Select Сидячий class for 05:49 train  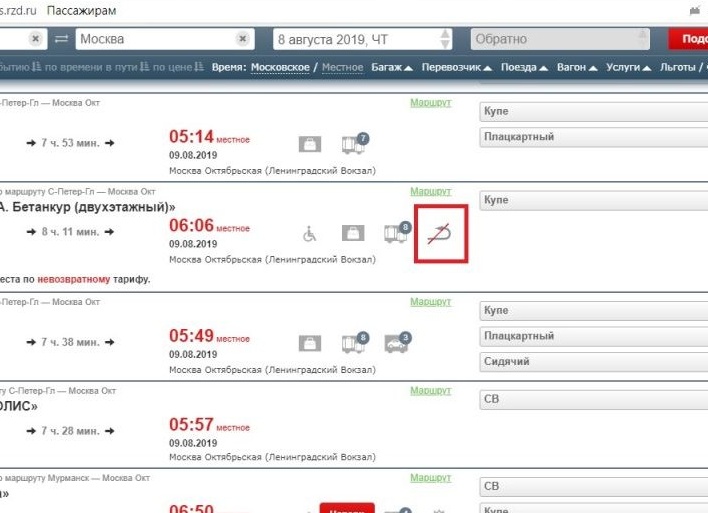[593, 361]
